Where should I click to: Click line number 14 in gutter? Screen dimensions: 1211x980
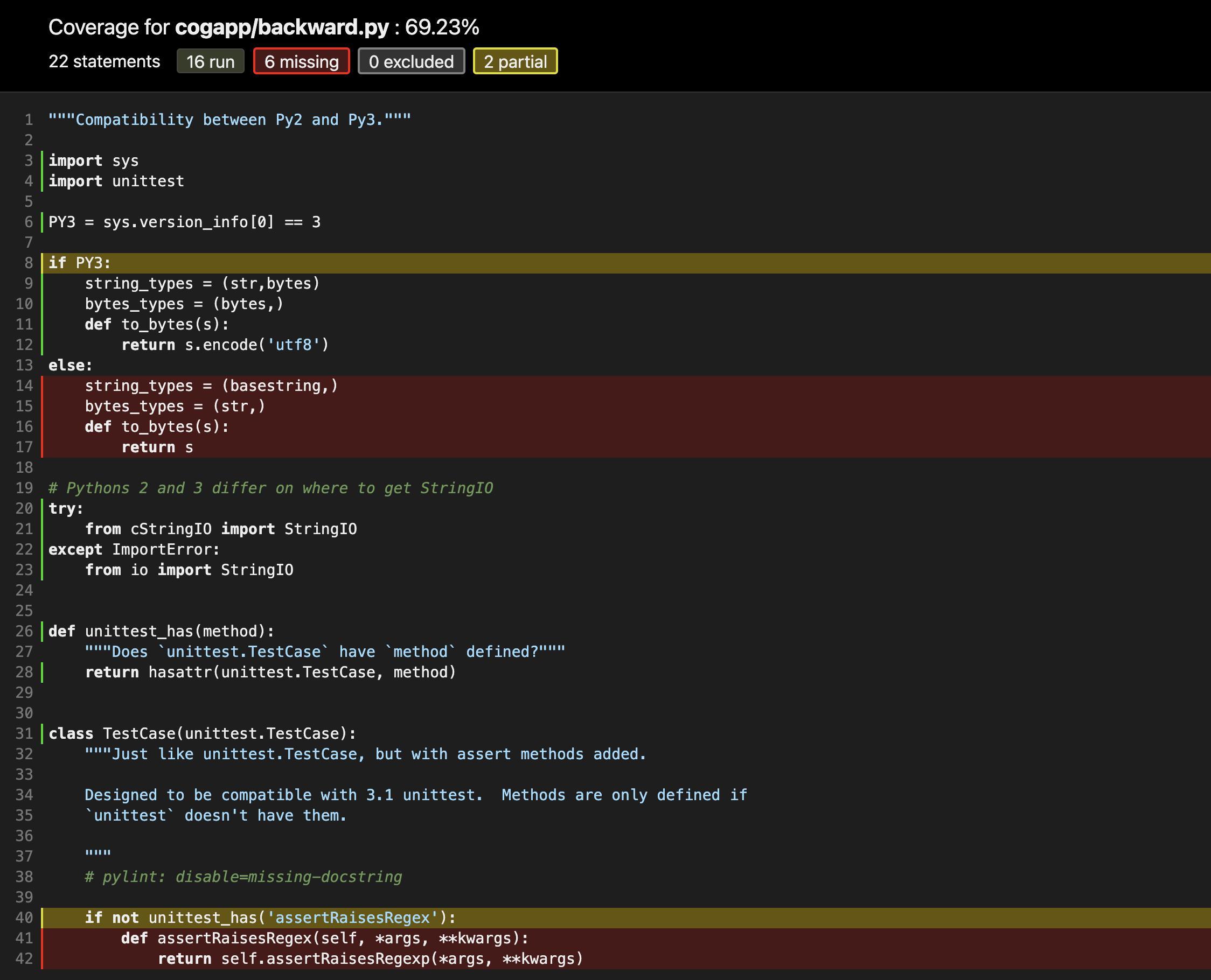tap(24, 386)
